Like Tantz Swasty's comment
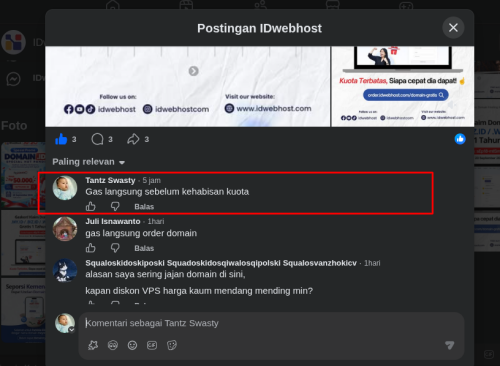The image size is (500, 366). click(90, 207)
